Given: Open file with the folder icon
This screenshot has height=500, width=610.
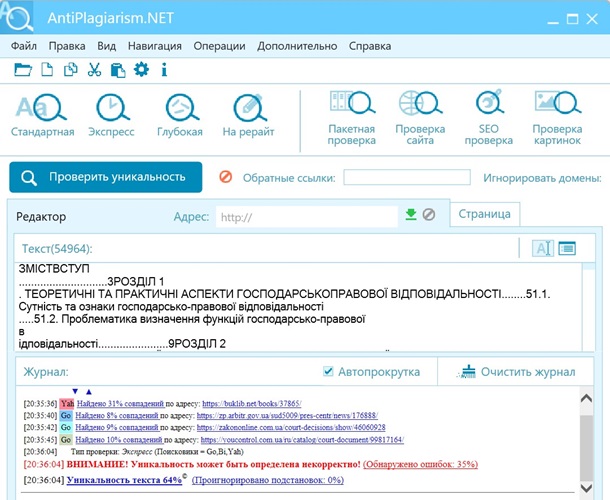Looking at the screenshot, I should tap(23, 70).
